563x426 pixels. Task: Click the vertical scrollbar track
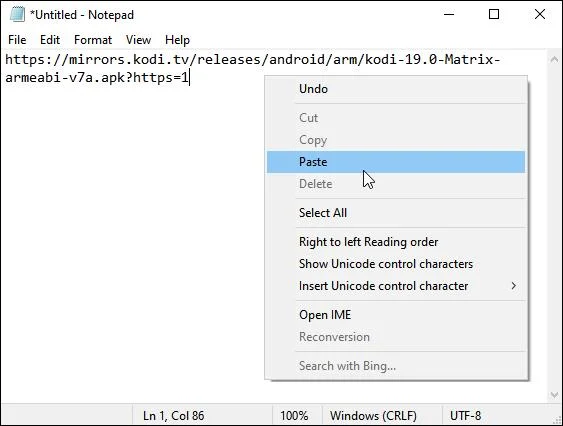[554, 227]
